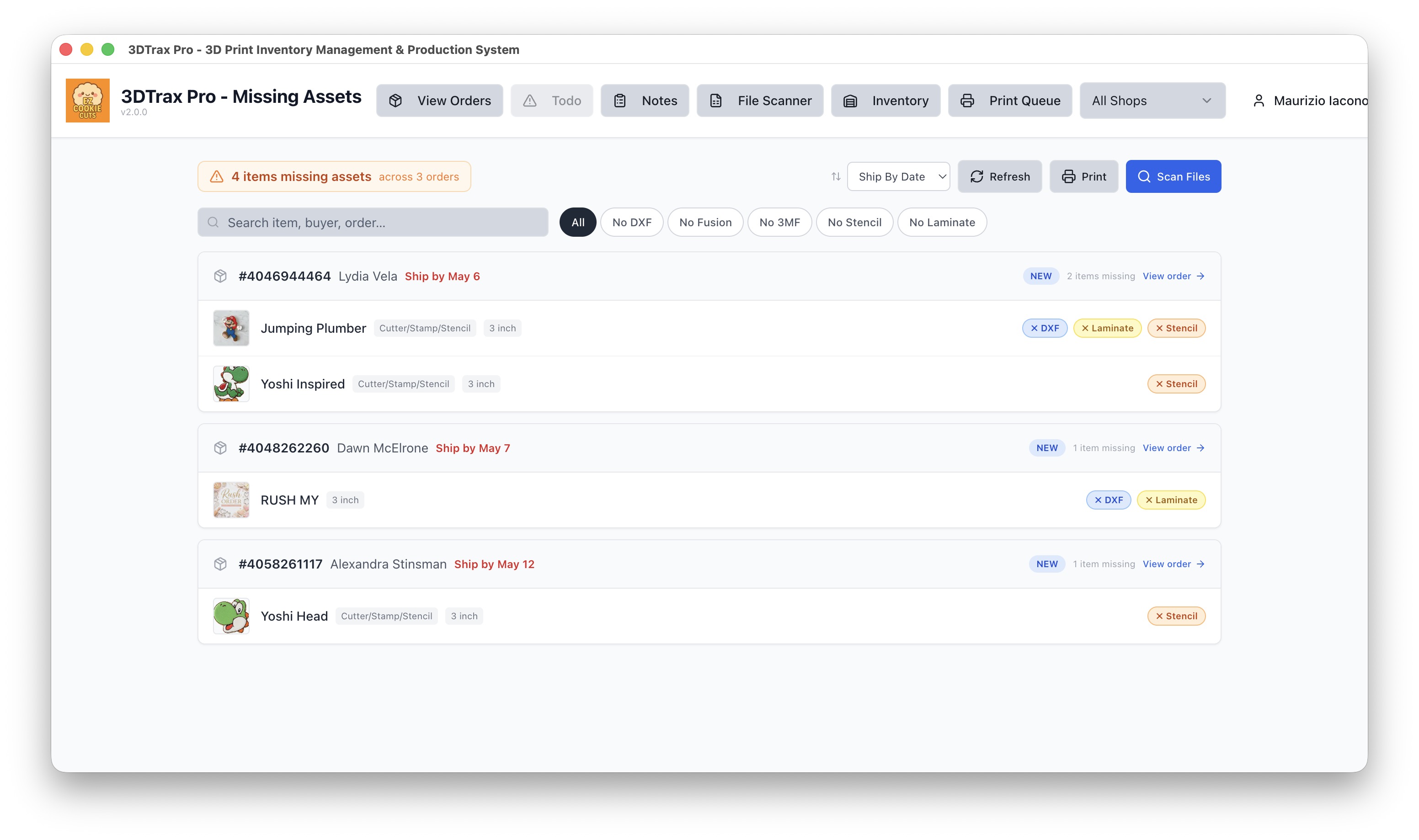Open the Yoshi Head thumbnail
Image resolution: width=1419 pixels, height=840 pixels.
[231, 616]
